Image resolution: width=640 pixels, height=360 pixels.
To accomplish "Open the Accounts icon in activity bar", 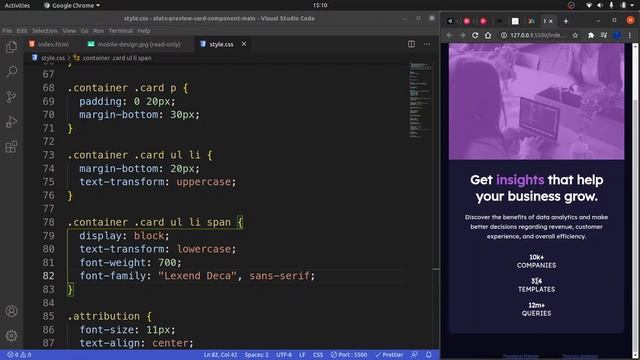I will (11, 311).
